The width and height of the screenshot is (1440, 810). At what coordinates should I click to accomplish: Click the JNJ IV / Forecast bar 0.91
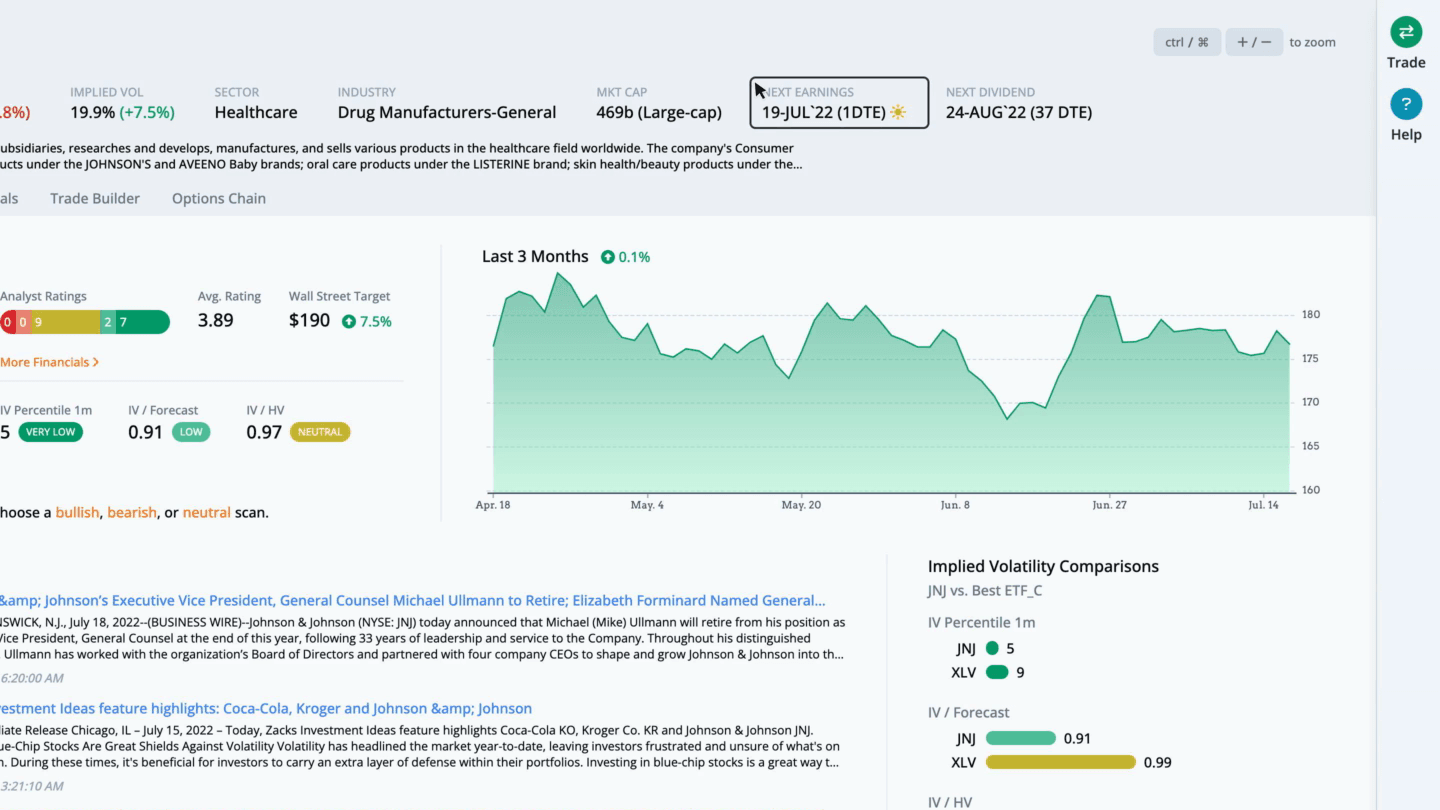coord(1021,738)
